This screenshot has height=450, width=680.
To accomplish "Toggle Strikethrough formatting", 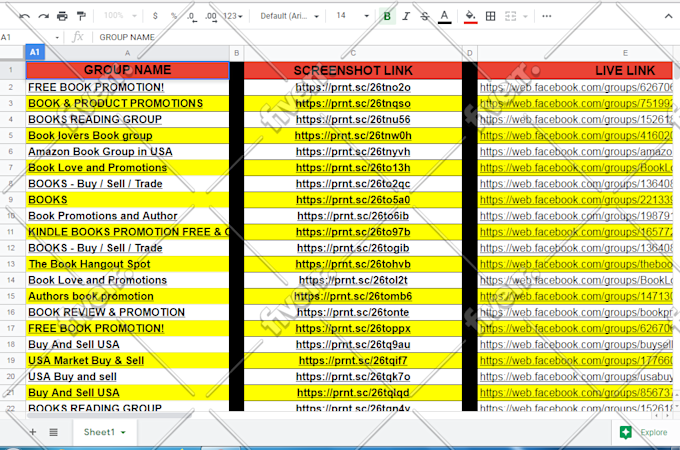I will pyautogui.click(x=425, y=16).
